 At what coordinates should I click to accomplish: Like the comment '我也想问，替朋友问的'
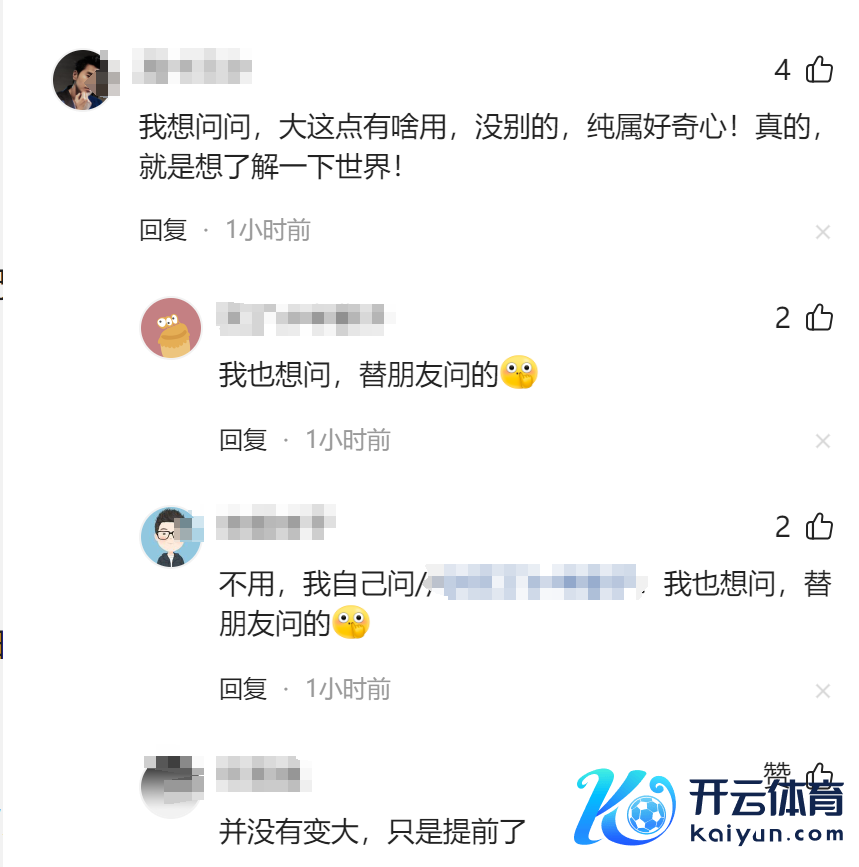pos(819,317)
